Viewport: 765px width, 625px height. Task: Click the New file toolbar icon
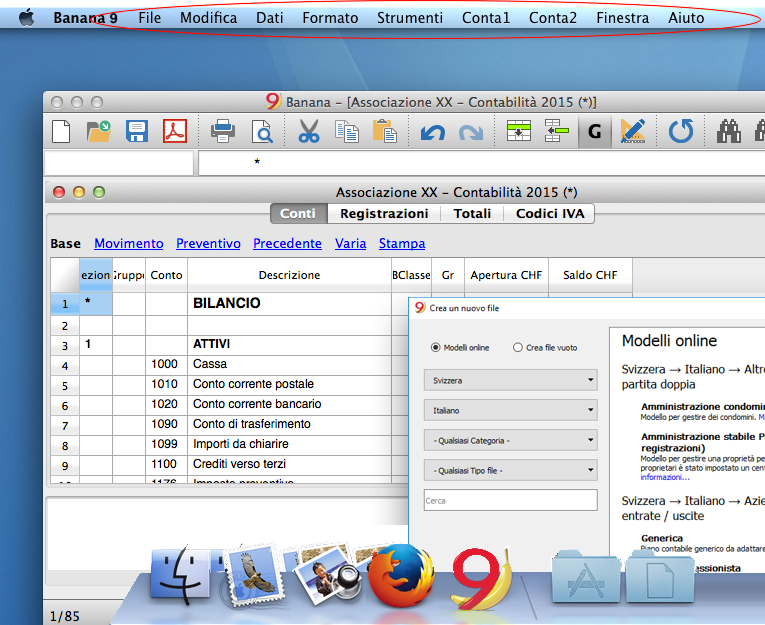tap(61, 132)
